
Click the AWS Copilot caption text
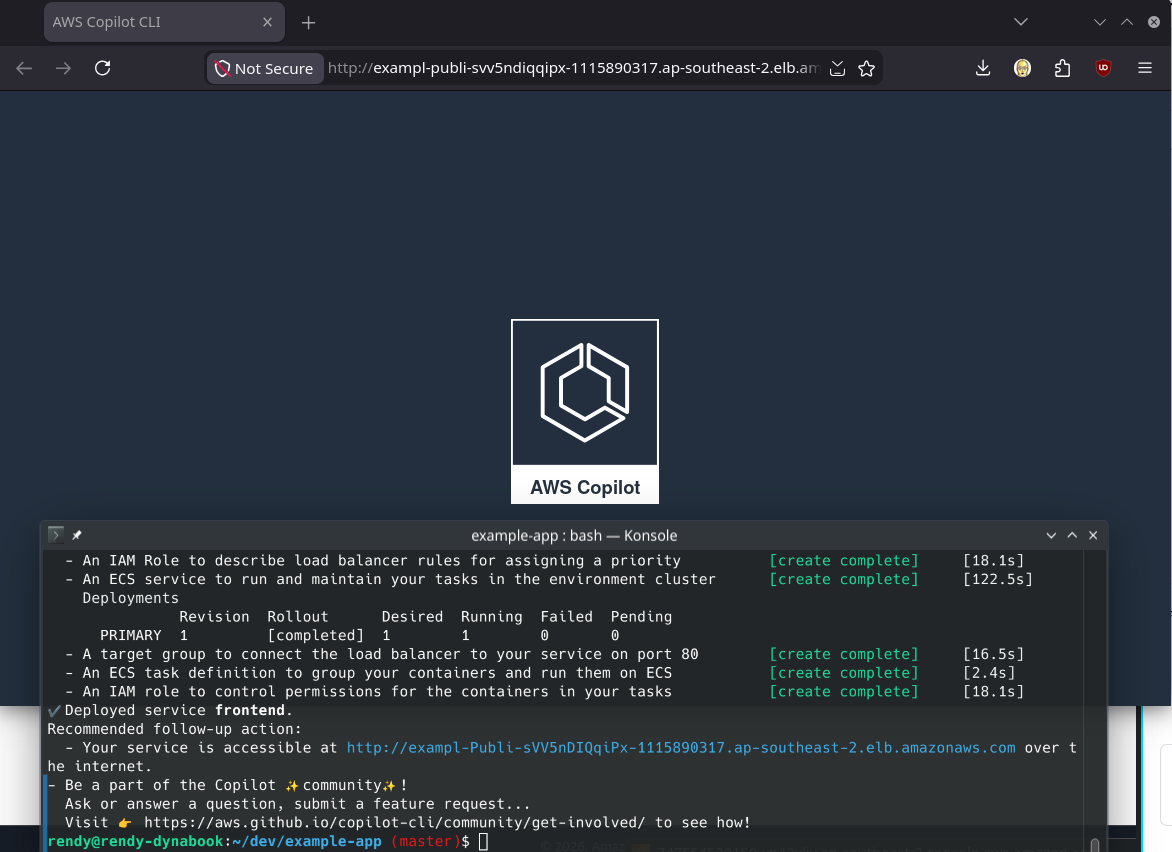[585, 487]
